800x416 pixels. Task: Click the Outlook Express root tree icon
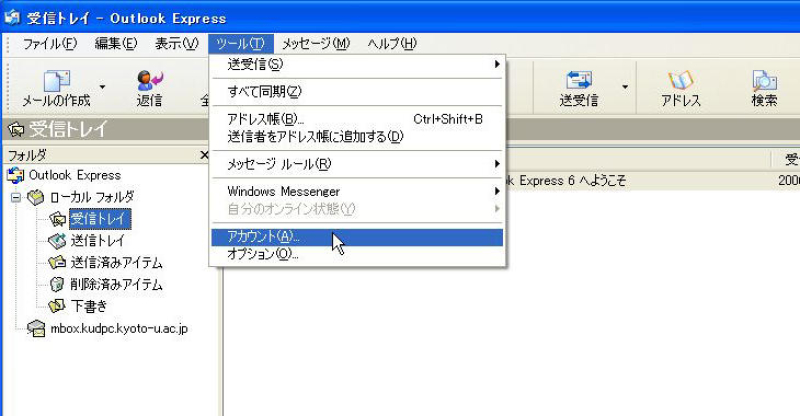coord(15,176)
